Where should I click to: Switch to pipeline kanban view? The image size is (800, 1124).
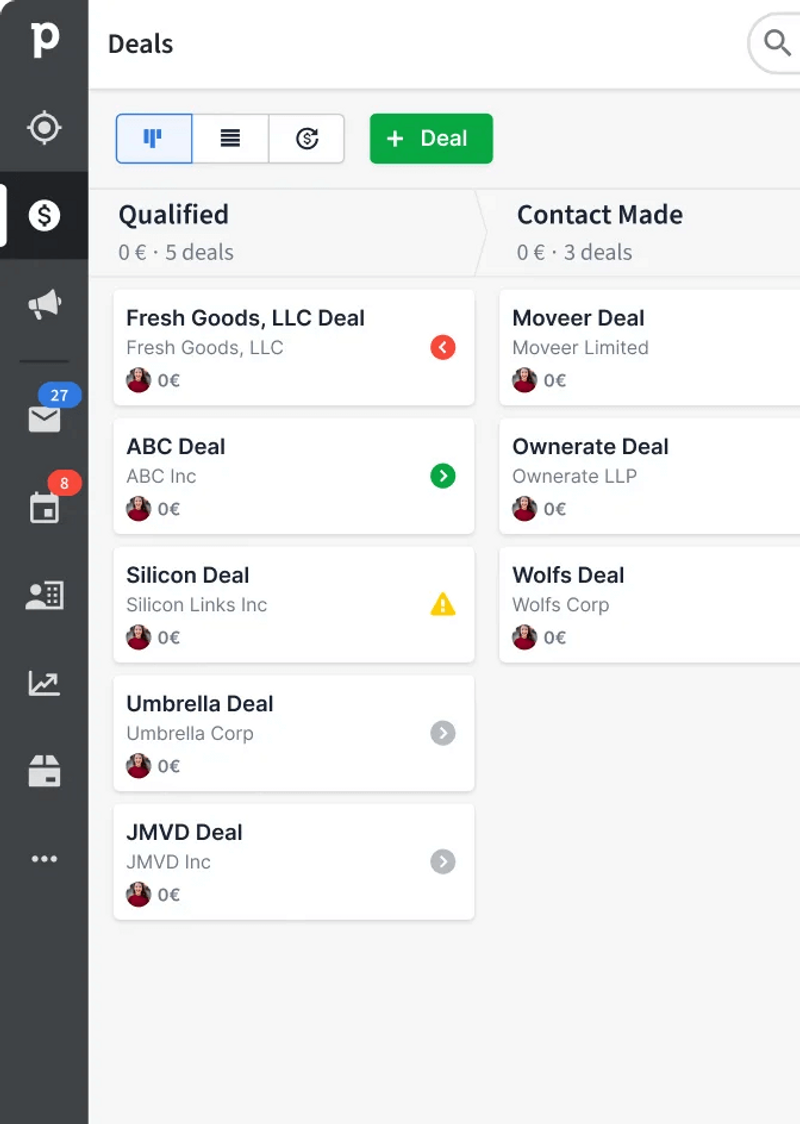pos(154,138)
